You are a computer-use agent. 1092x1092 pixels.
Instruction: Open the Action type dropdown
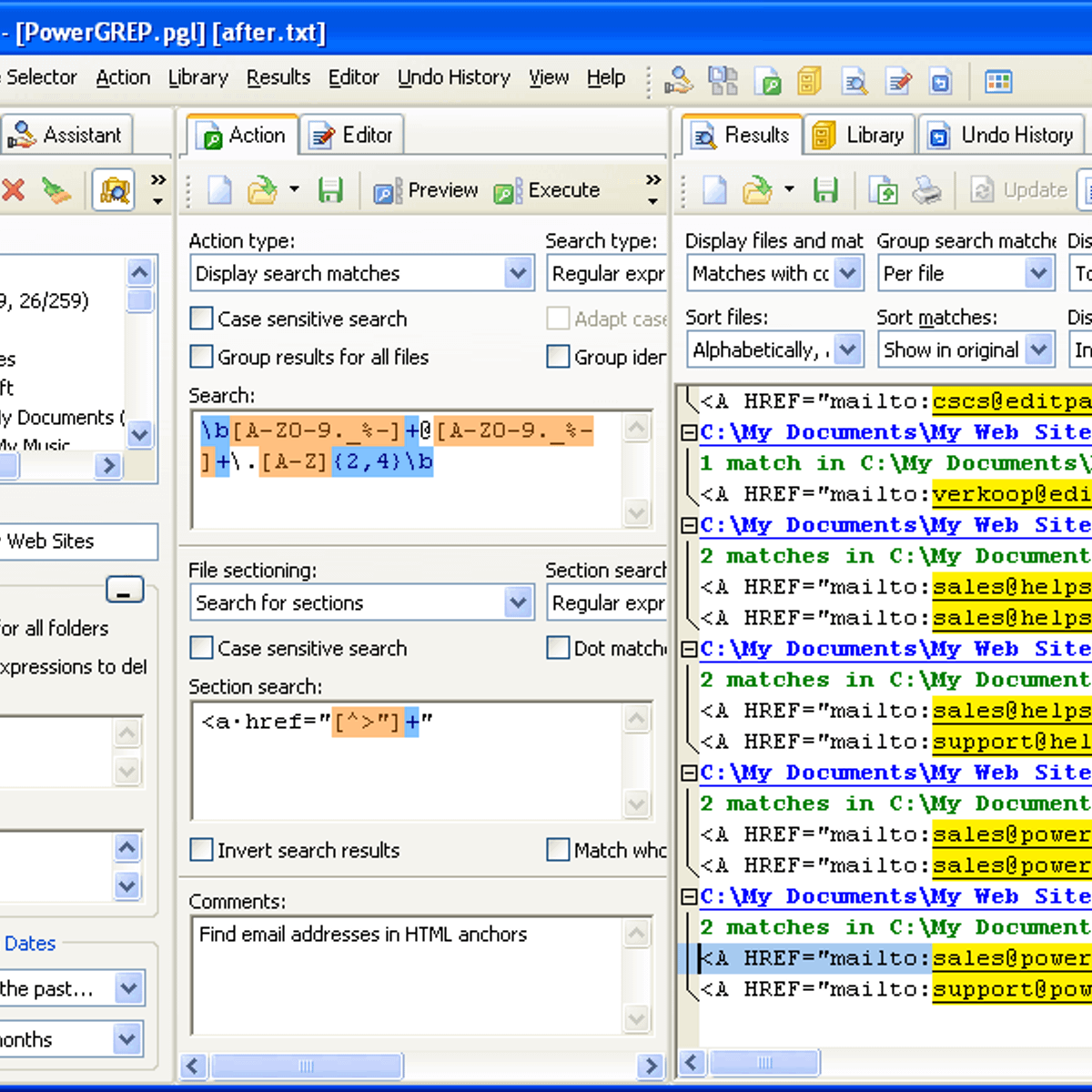518,273
